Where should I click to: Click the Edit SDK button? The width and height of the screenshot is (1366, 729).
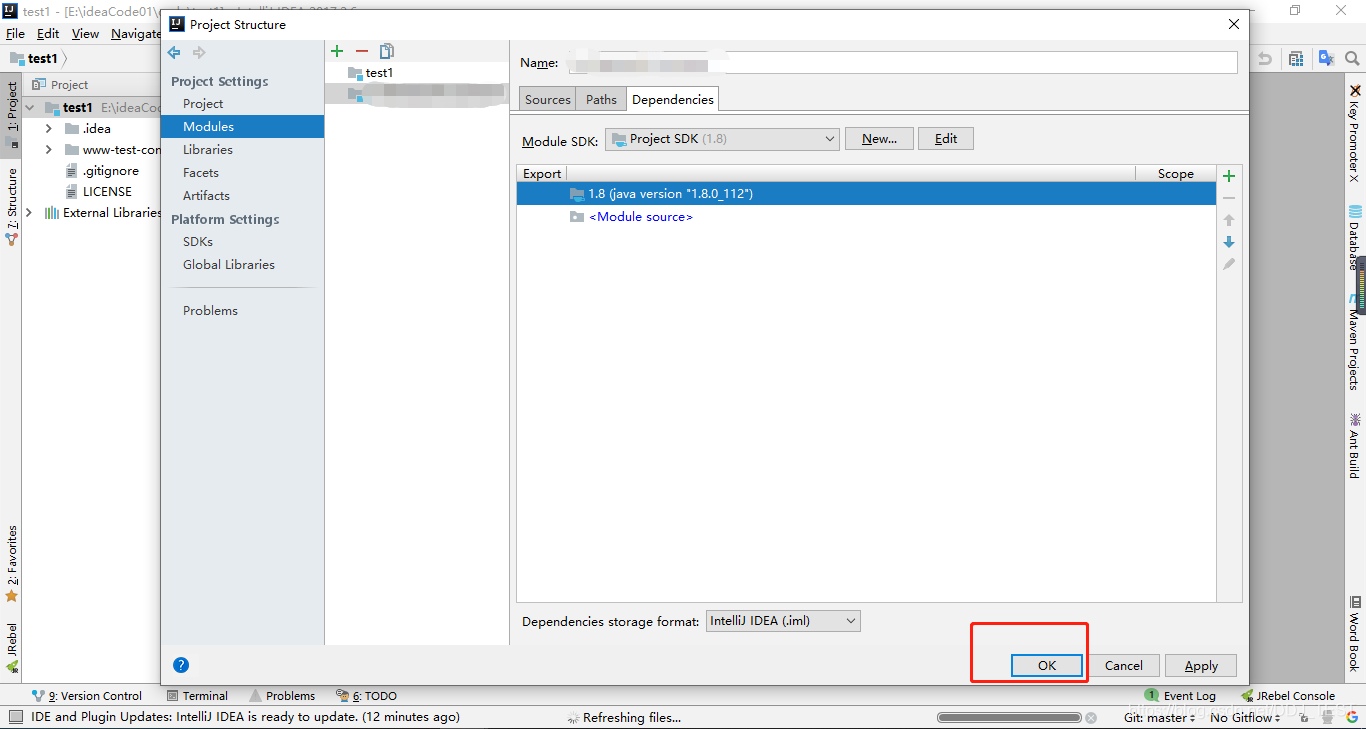(946, 139)
